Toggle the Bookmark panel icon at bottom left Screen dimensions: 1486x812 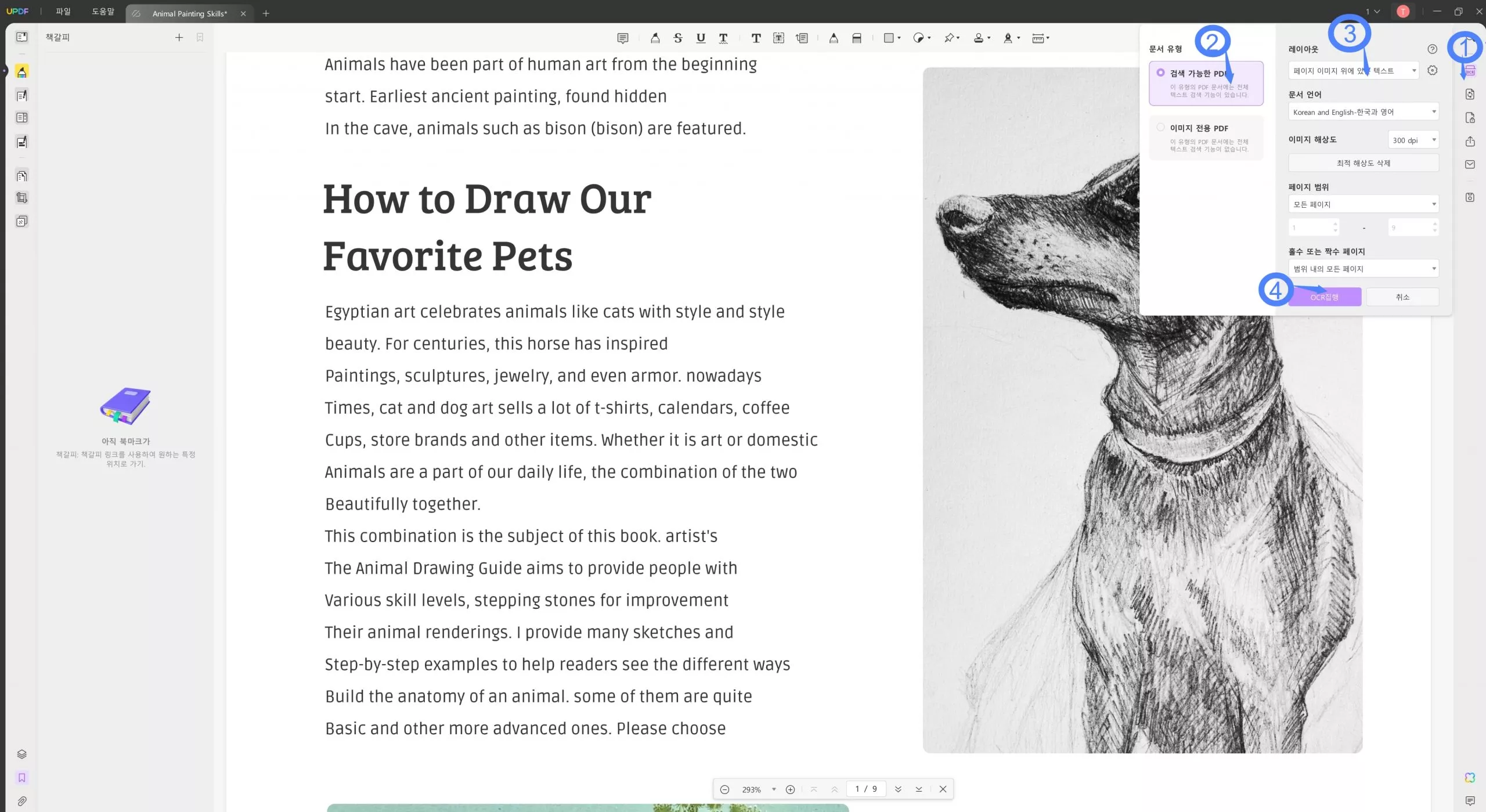coord(21,777)
